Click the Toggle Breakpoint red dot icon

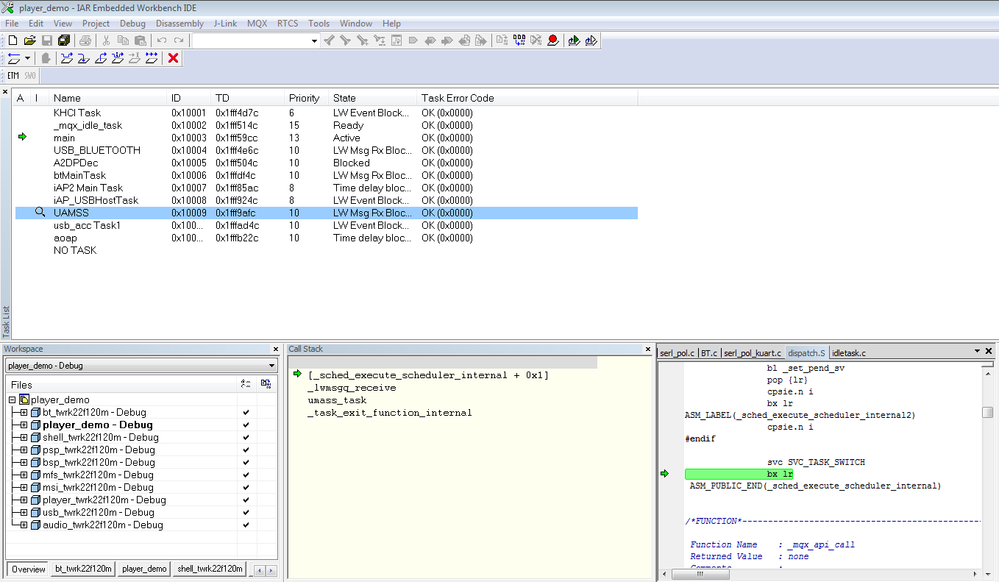[x=552, y=41]
